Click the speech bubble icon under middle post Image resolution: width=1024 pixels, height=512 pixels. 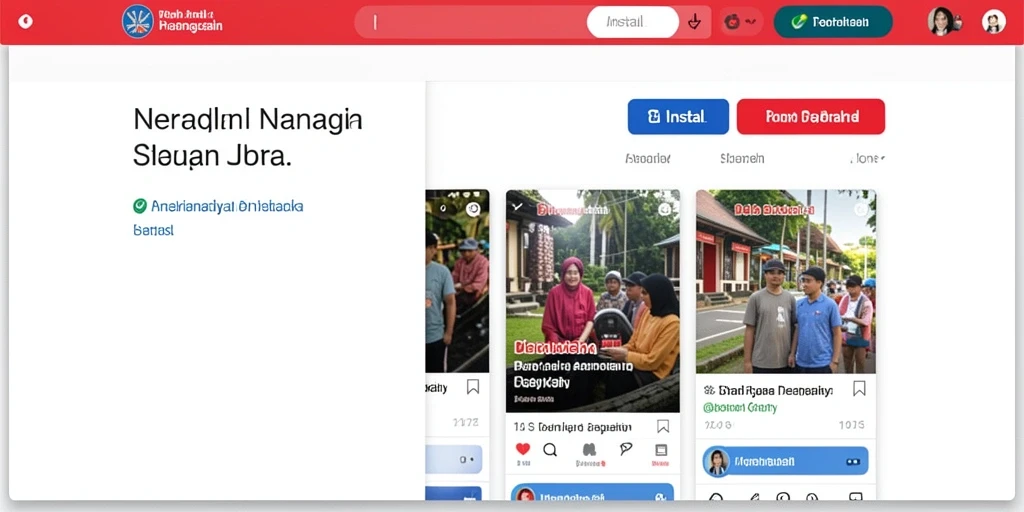626,449
